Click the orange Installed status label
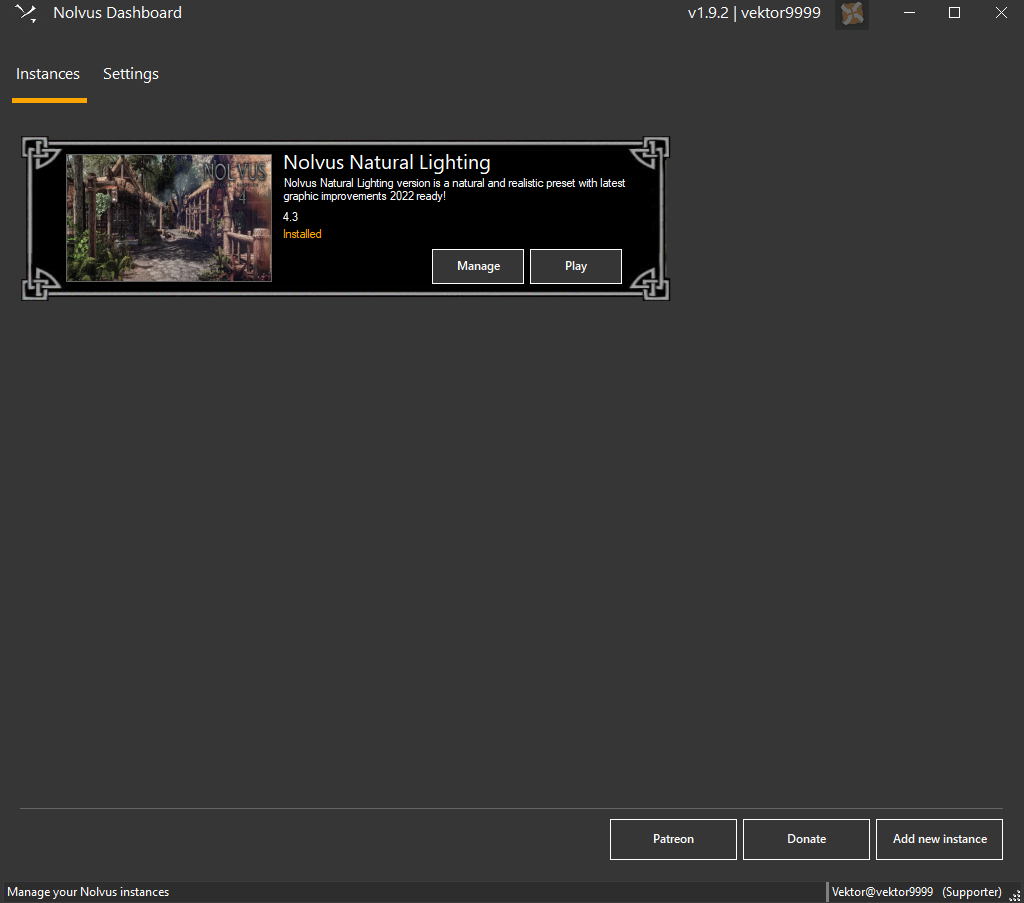This screenshot has width=1024, height=903. click(302, 234)
